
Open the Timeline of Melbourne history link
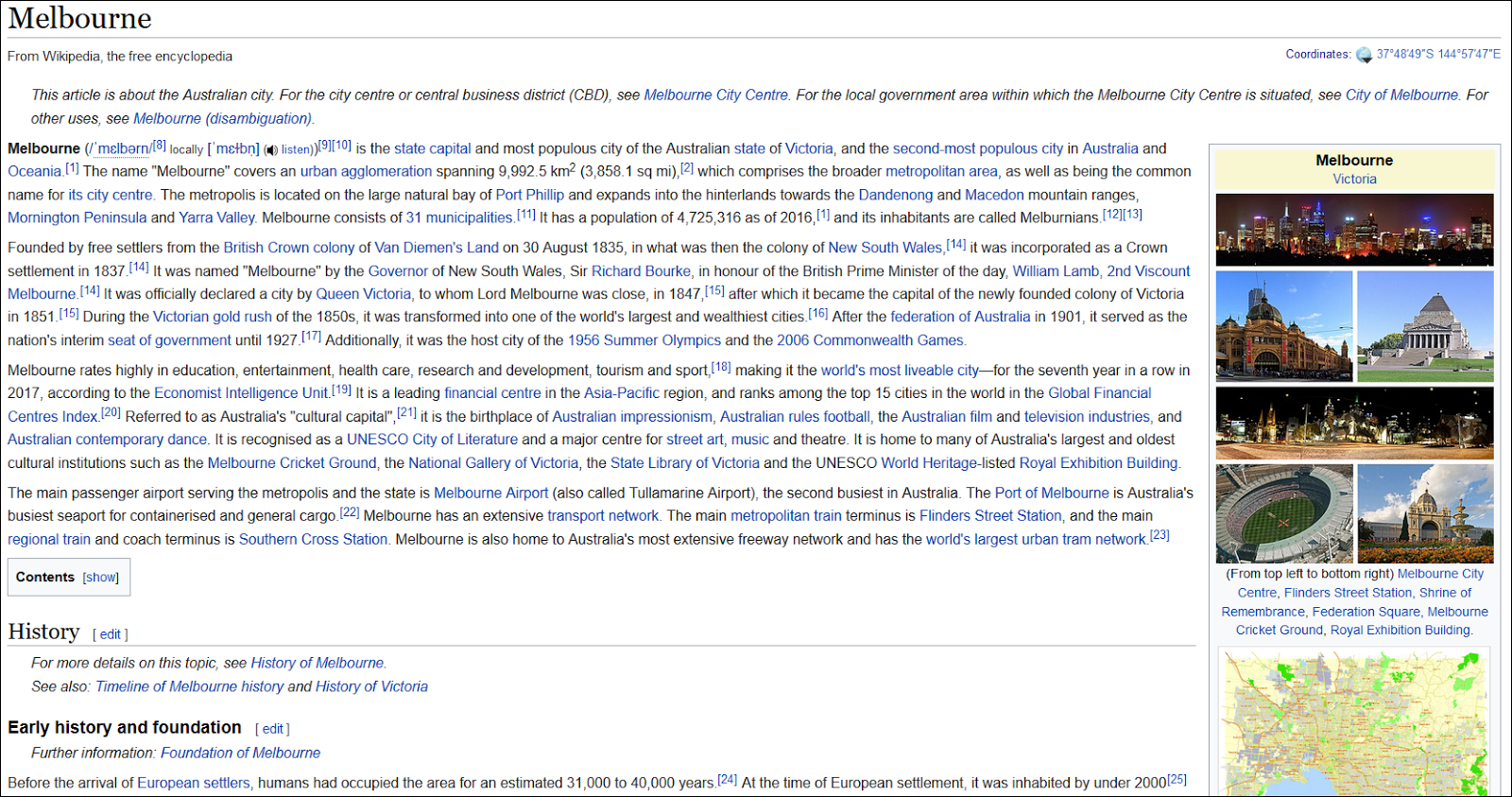189,687
